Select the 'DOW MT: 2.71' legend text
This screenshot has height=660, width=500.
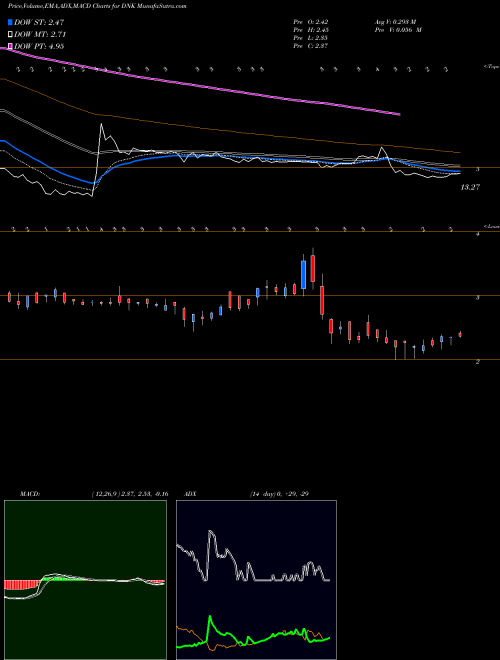tap(40, 34)
